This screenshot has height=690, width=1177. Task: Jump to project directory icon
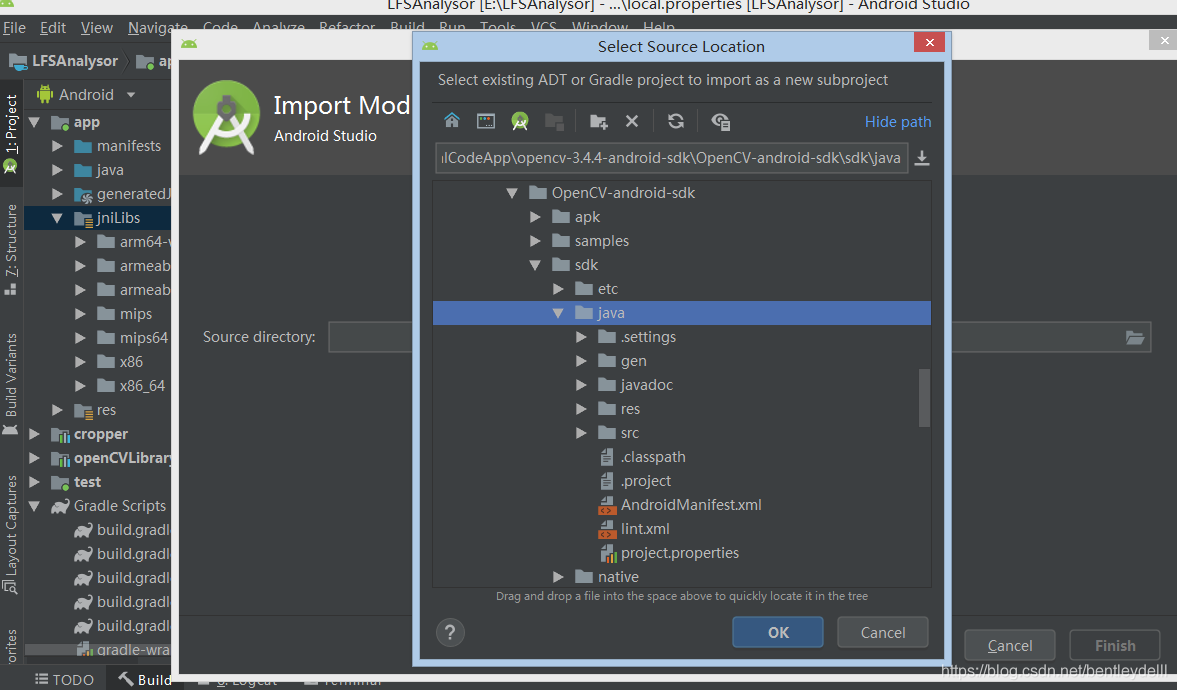point(519,121)
